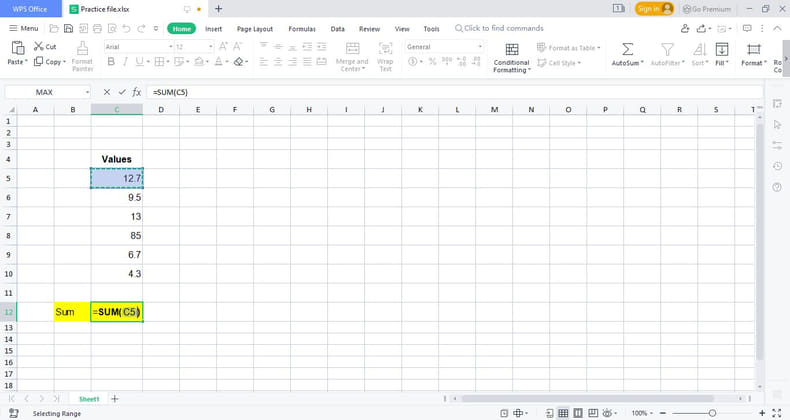Image resolution: width=790 pixels, height=420 pixels.
Task: Toggle italic formatting
Action: coord(125,61)
